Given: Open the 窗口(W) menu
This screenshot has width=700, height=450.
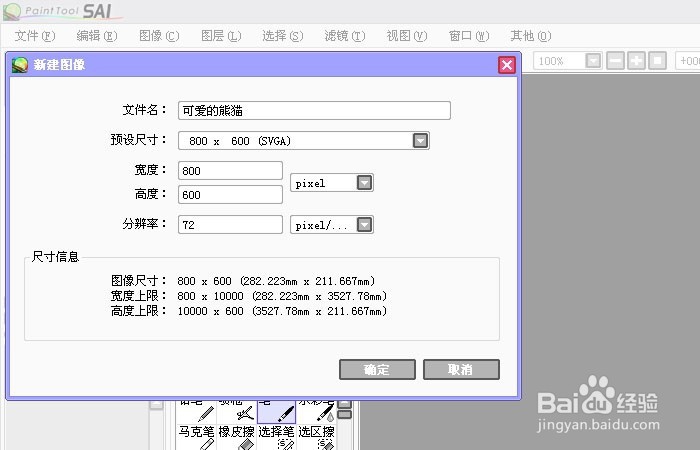Looking at the screenshot, I should (469, 36).
